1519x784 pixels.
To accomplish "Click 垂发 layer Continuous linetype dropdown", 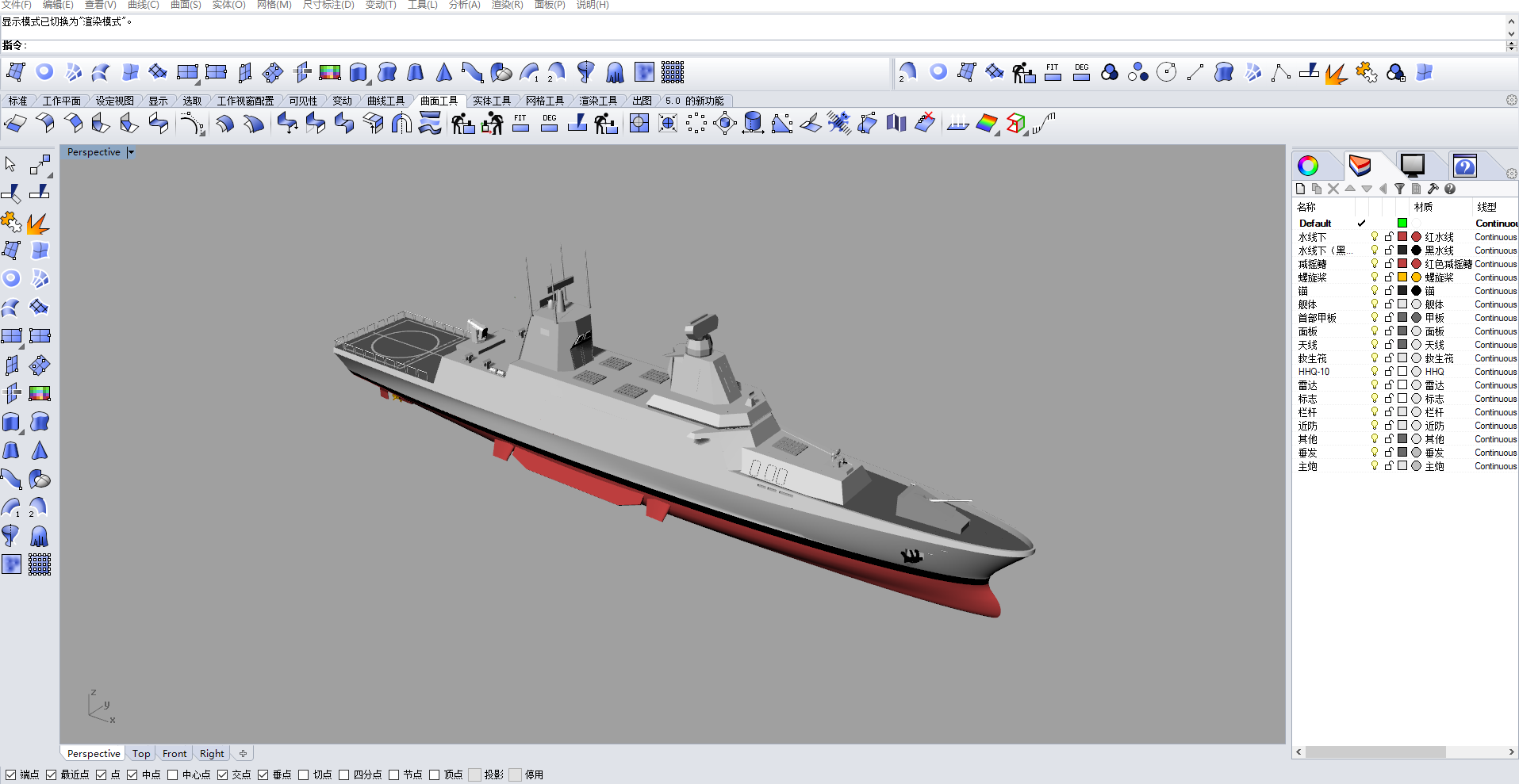I will (x=1495, y=453).
